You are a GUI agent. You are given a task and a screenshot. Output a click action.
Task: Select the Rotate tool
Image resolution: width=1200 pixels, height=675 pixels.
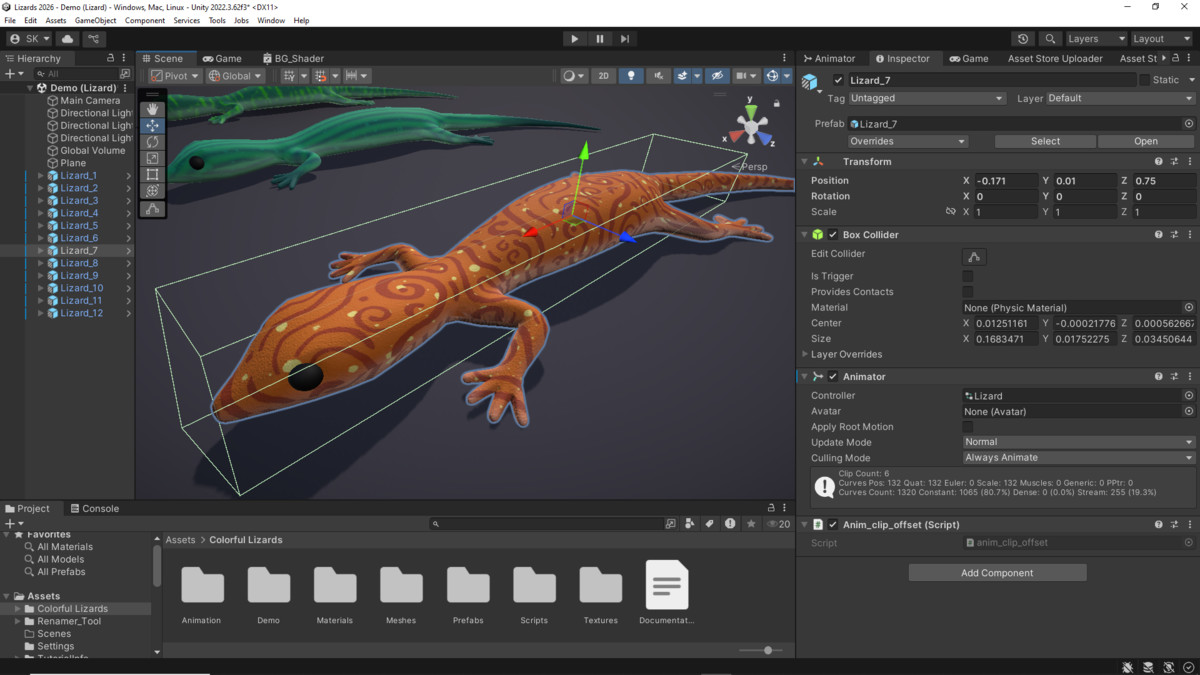152,141
